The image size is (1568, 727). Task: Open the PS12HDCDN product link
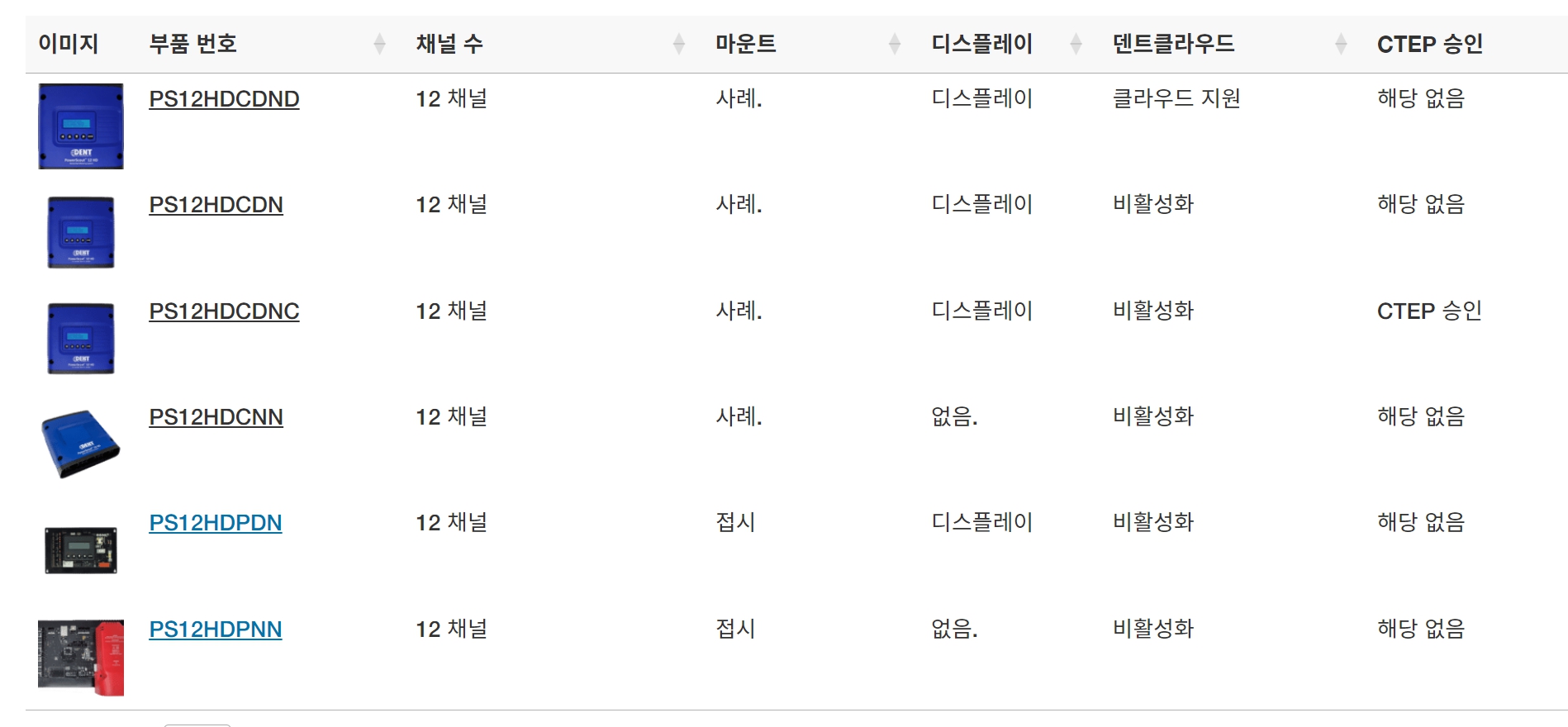click(216, 205)
